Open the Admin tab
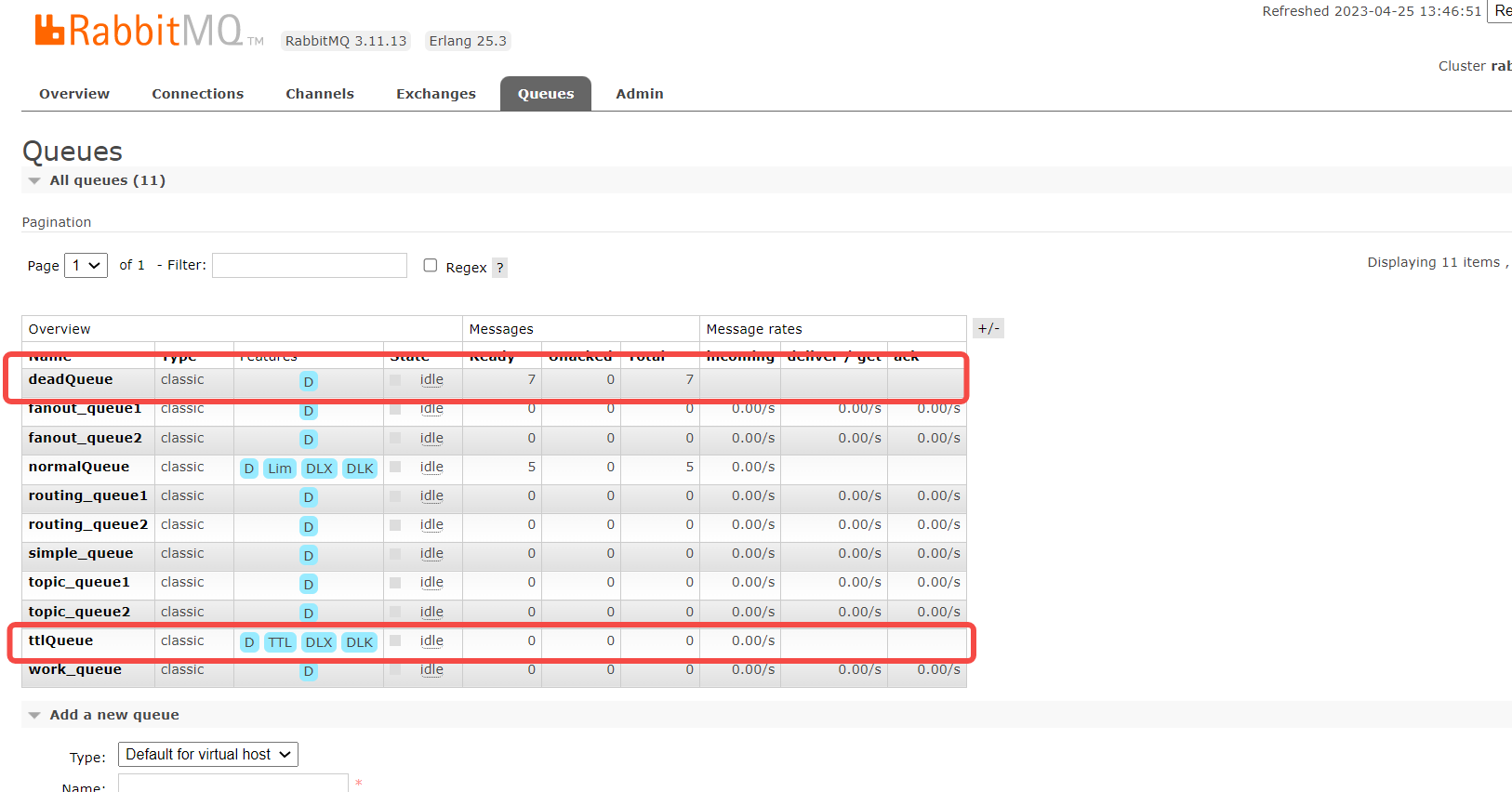Viewport: 1512px width, 792px height. click(x=640, y=94)
